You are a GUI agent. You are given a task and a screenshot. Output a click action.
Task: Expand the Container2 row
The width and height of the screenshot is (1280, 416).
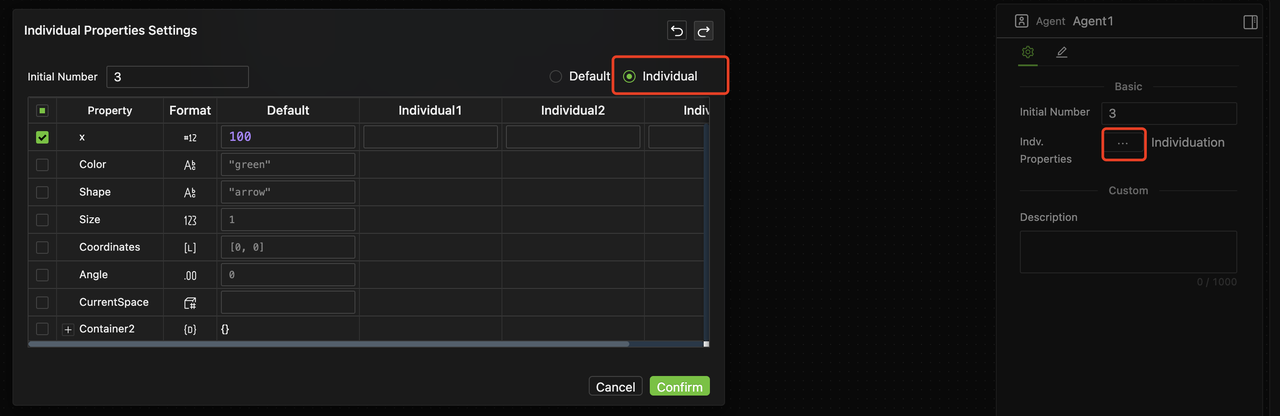tap(68, 330)
